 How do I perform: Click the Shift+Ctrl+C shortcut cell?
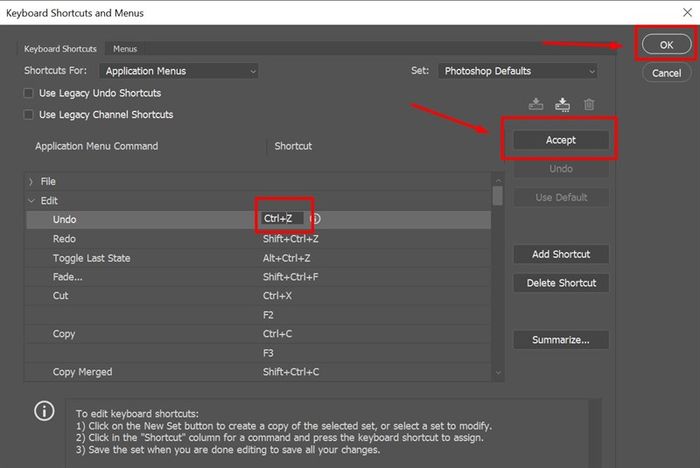click(x=291, y=372)
